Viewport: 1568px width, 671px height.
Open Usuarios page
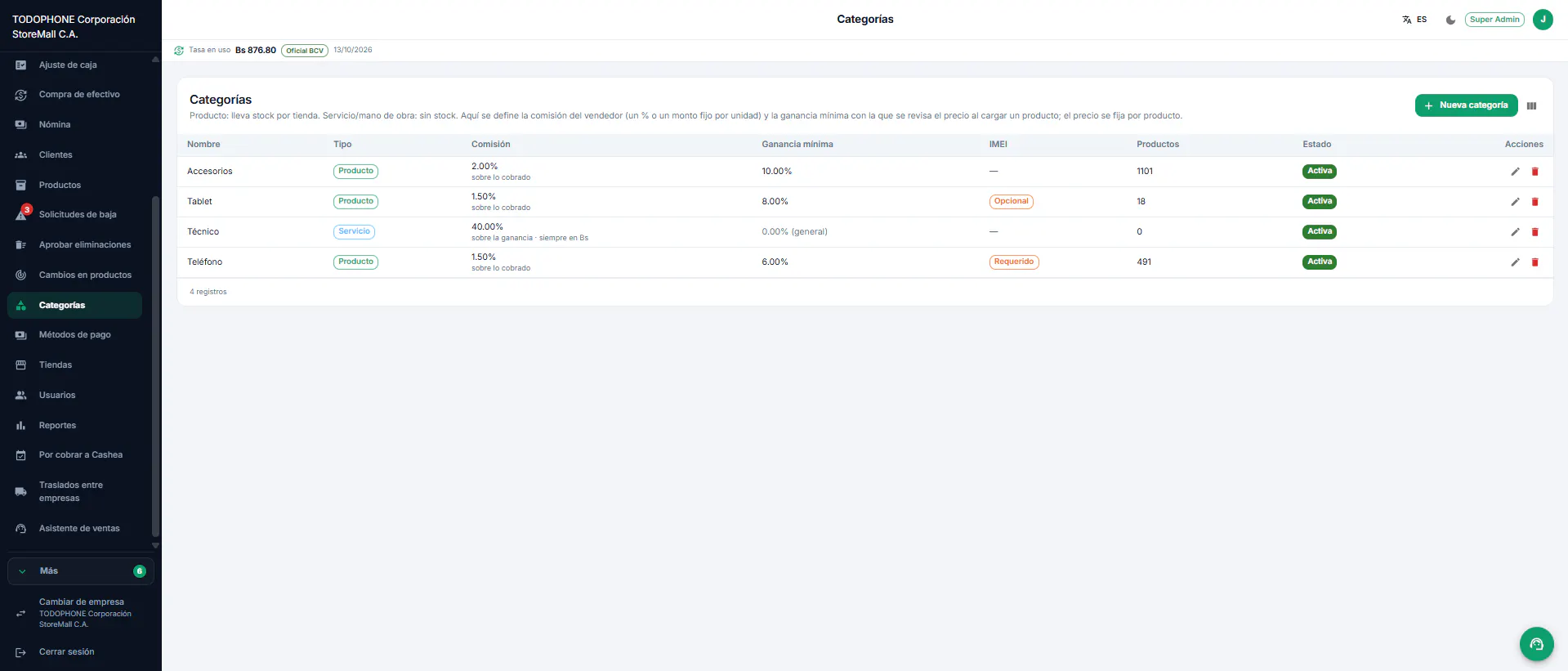tap(75, 396)
